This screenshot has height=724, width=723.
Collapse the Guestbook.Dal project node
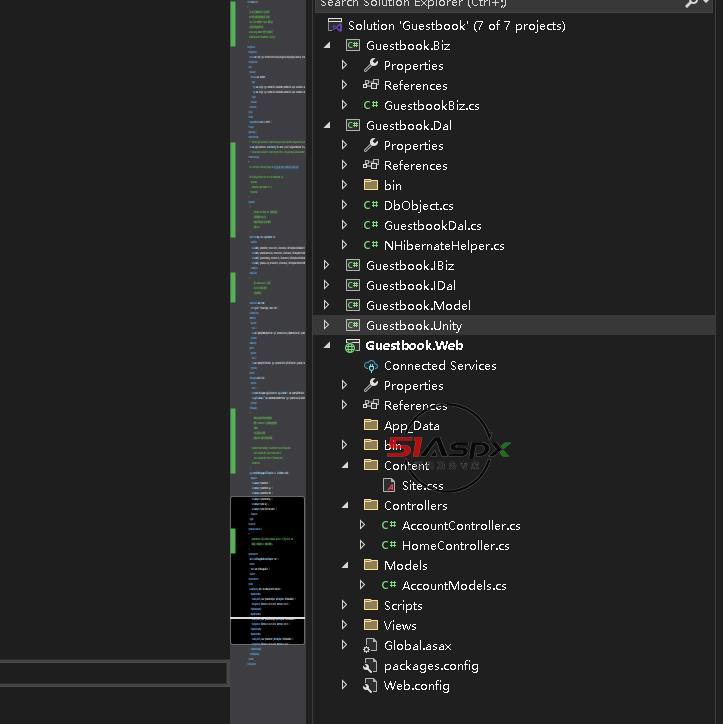tap(327, 125)
